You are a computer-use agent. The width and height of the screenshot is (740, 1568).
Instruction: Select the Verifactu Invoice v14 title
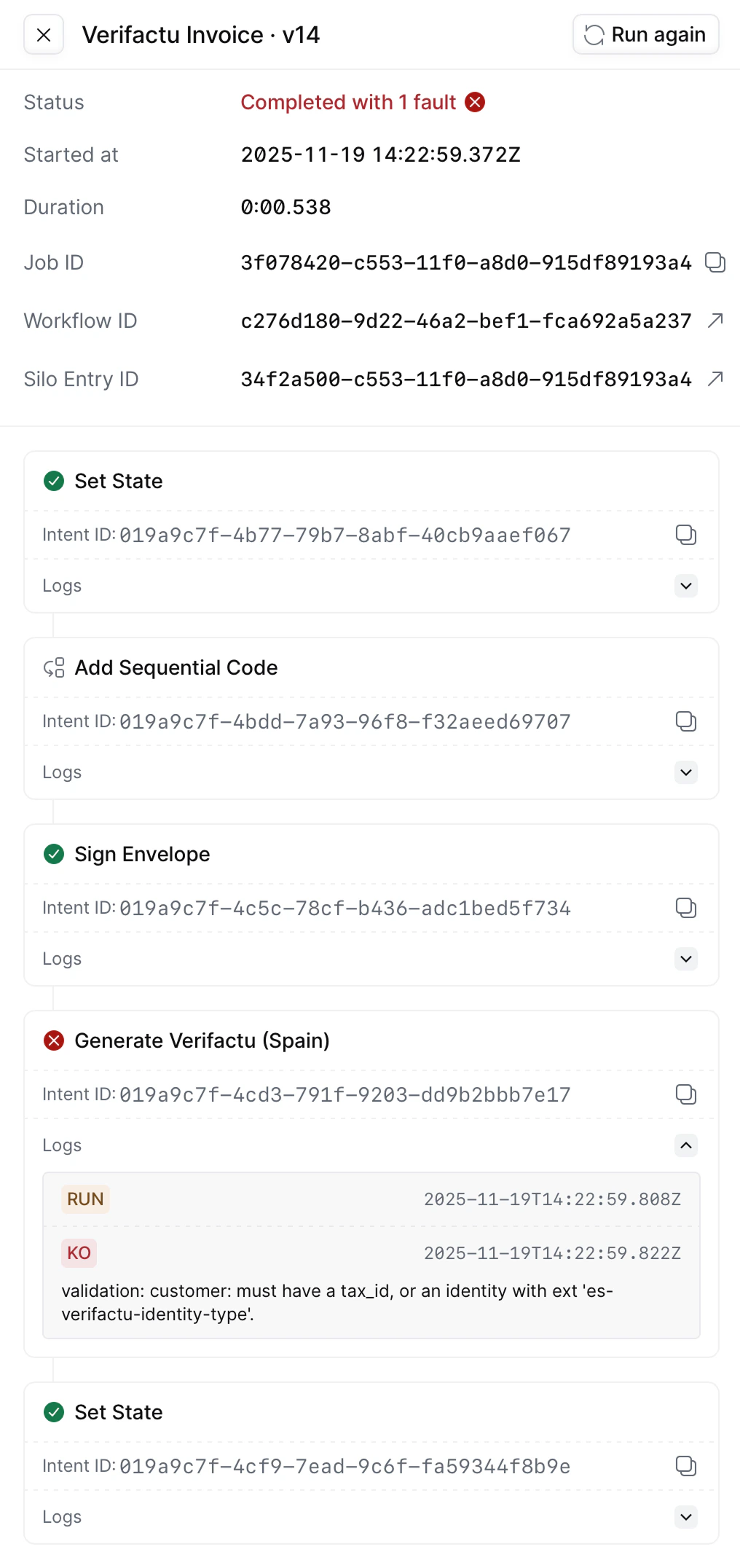coord(201,34)
